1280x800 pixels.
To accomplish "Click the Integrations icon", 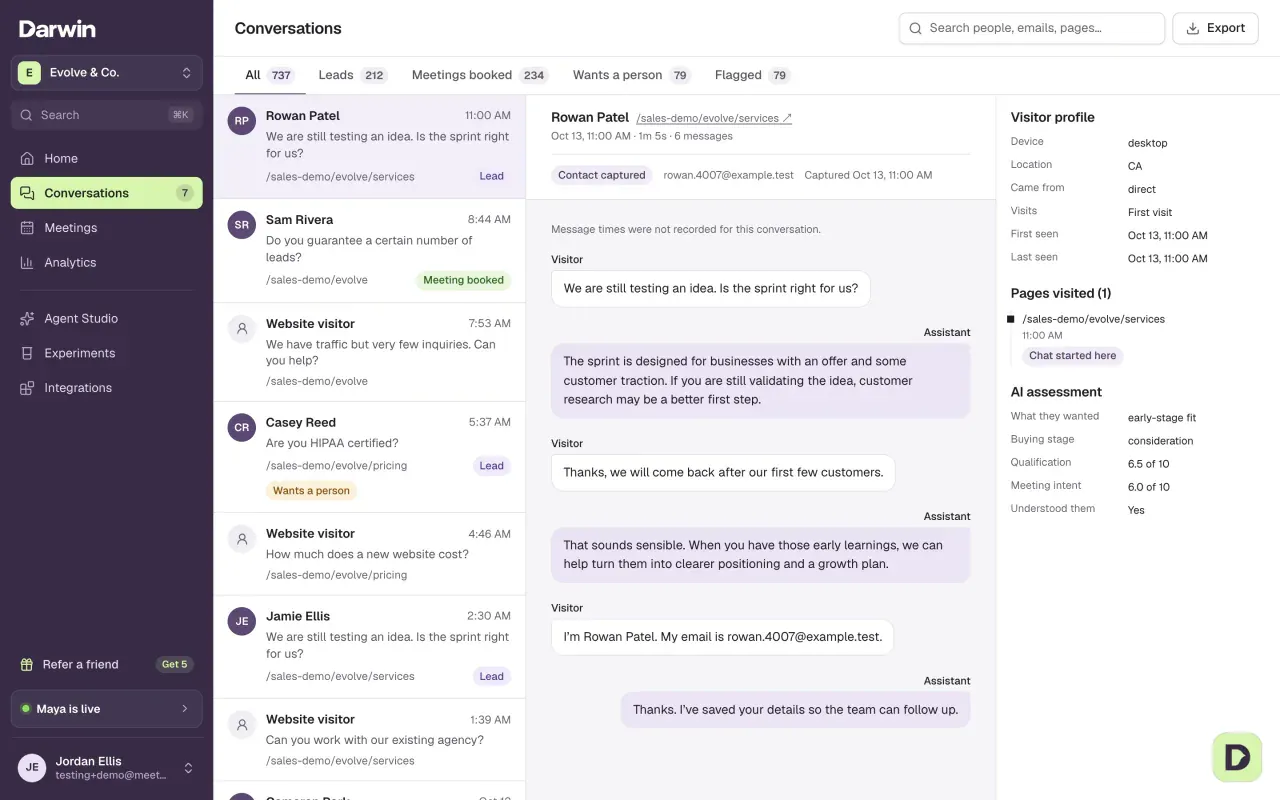I will click(x=27, y=388).
